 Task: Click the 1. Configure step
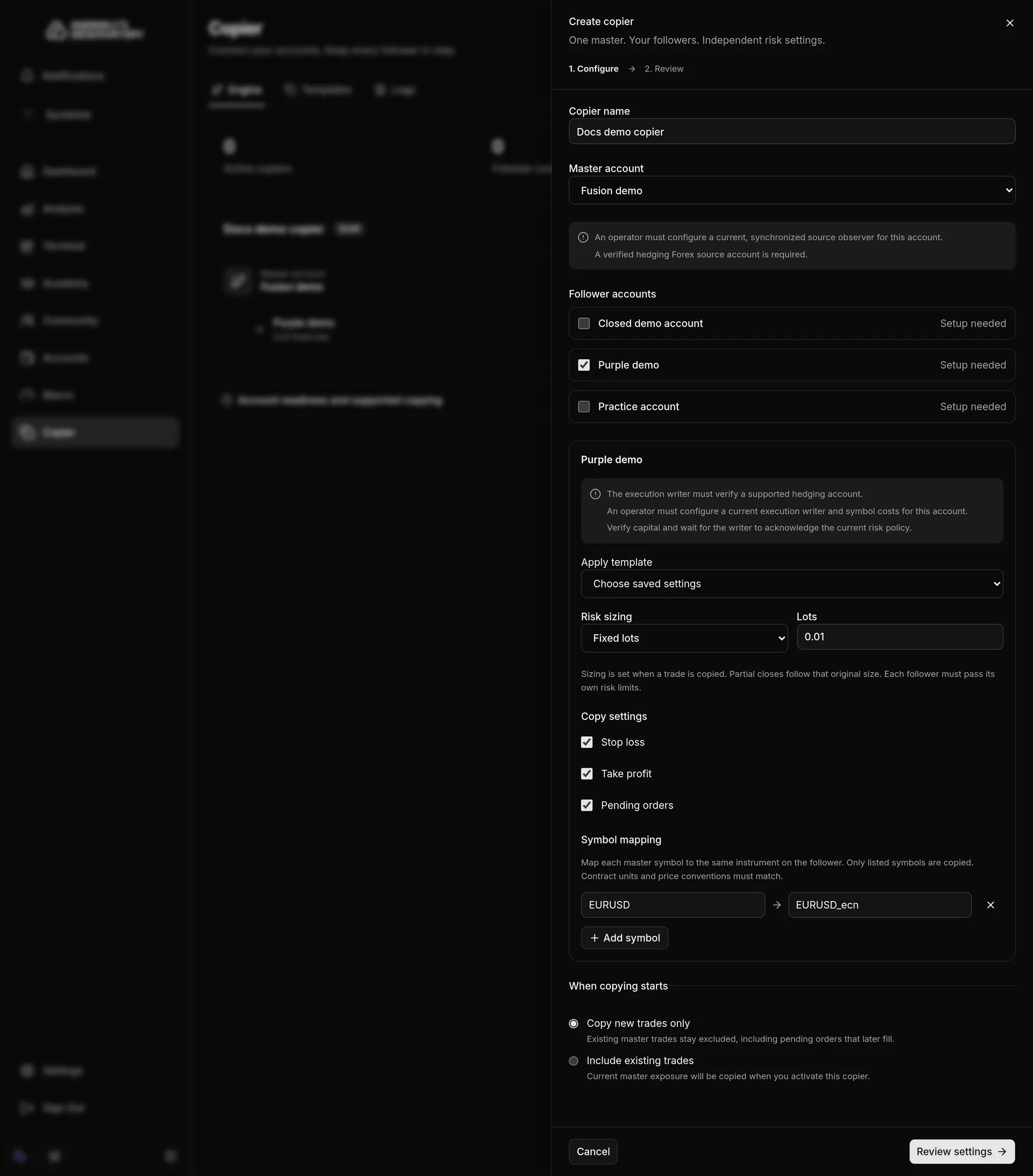594,68
